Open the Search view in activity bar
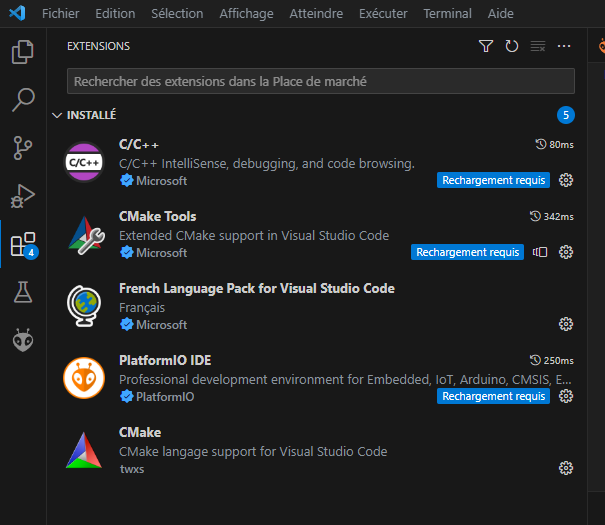The height and width of the screenshot is (525, 605). [23, 100]
